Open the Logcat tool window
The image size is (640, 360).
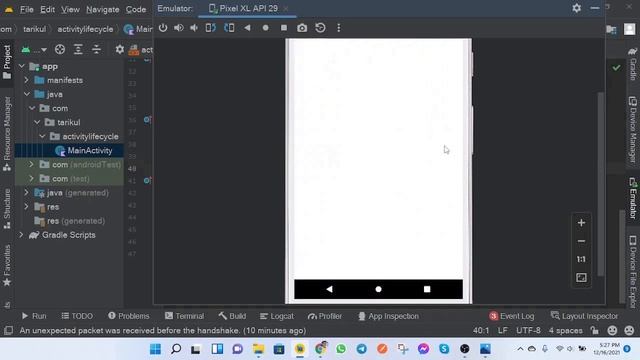click(x=277, y=316)
